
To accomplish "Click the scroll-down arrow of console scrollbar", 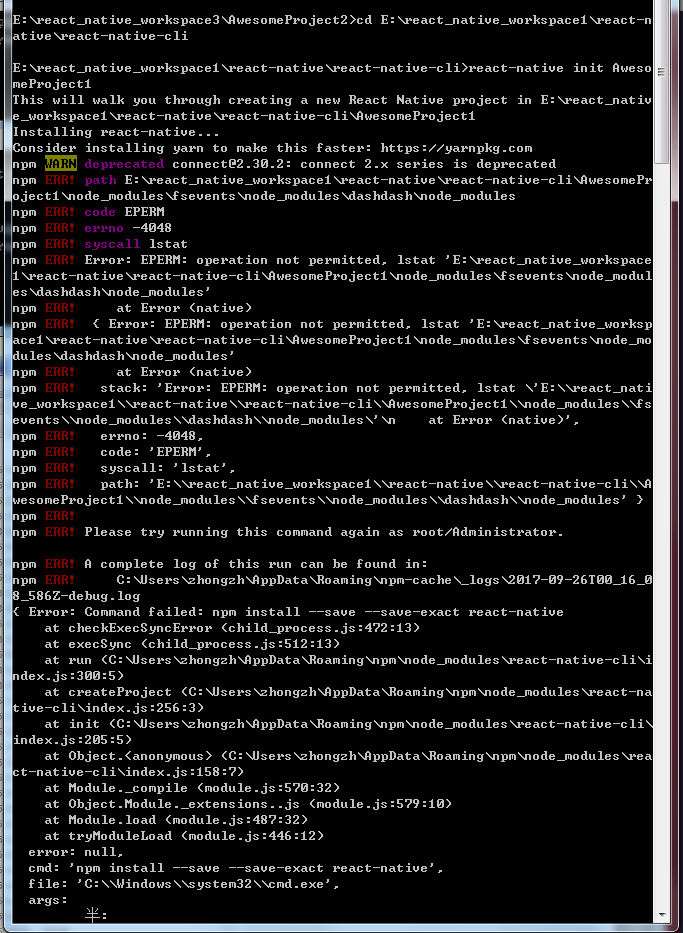I will tap(661, 916).
